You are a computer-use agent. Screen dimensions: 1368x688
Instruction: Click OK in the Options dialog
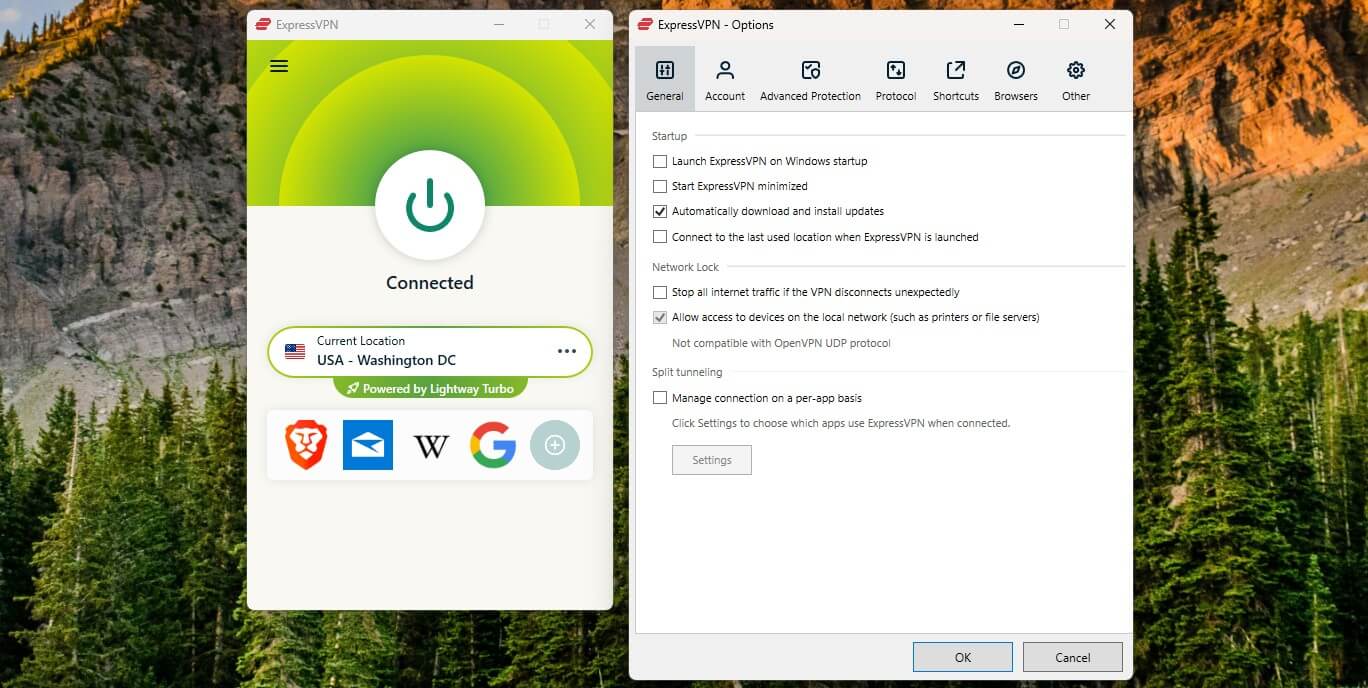point(963,657)
